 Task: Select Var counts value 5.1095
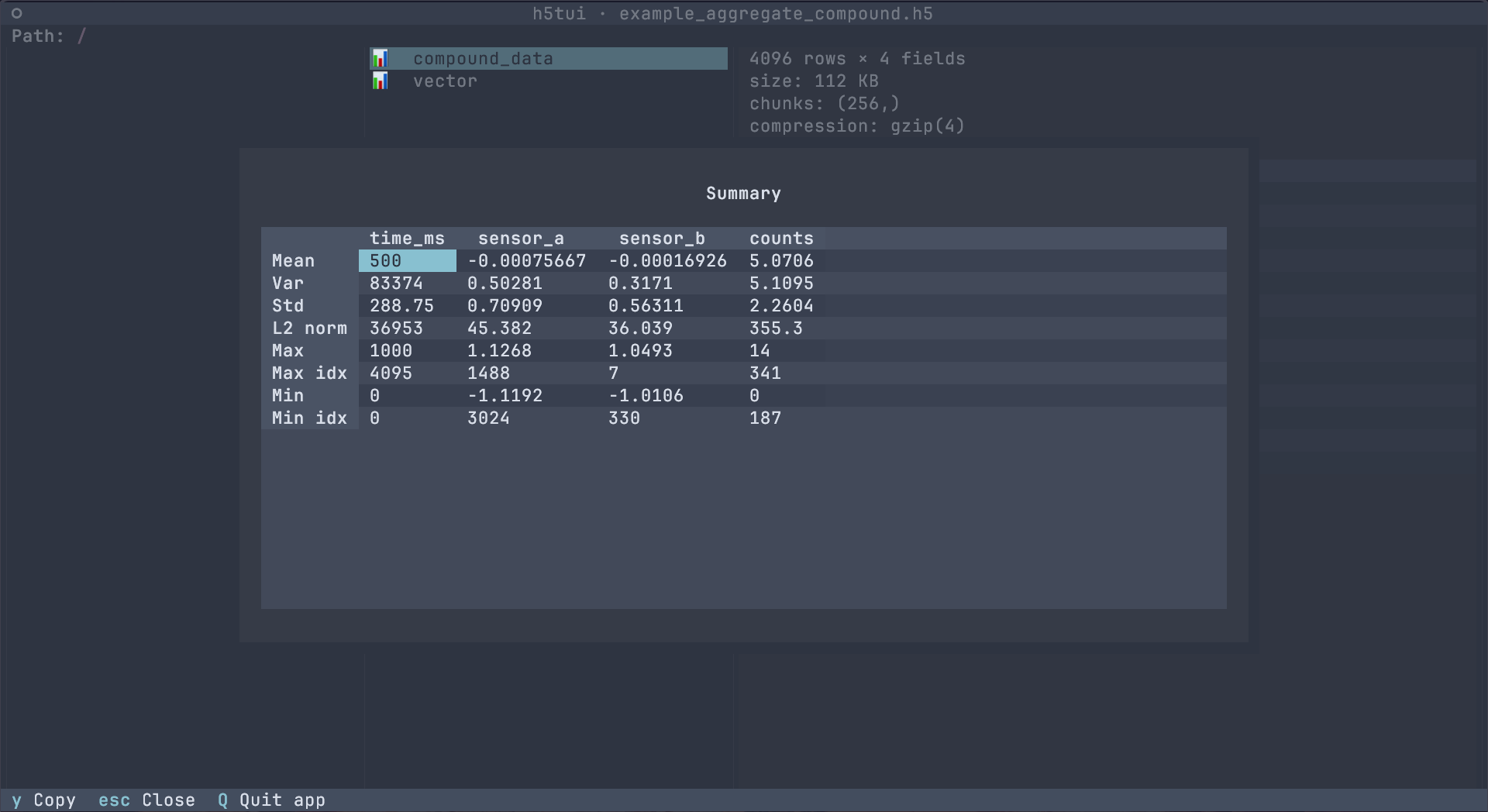tap(781, 284)
